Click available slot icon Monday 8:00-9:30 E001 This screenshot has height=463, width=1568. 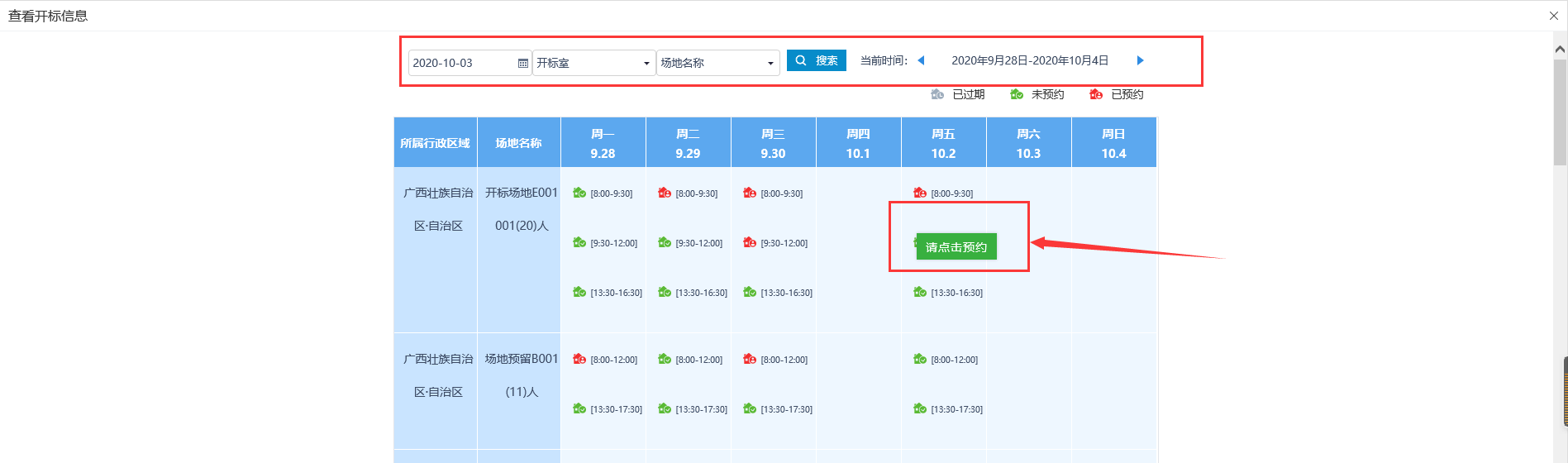[x=579, y=193]
